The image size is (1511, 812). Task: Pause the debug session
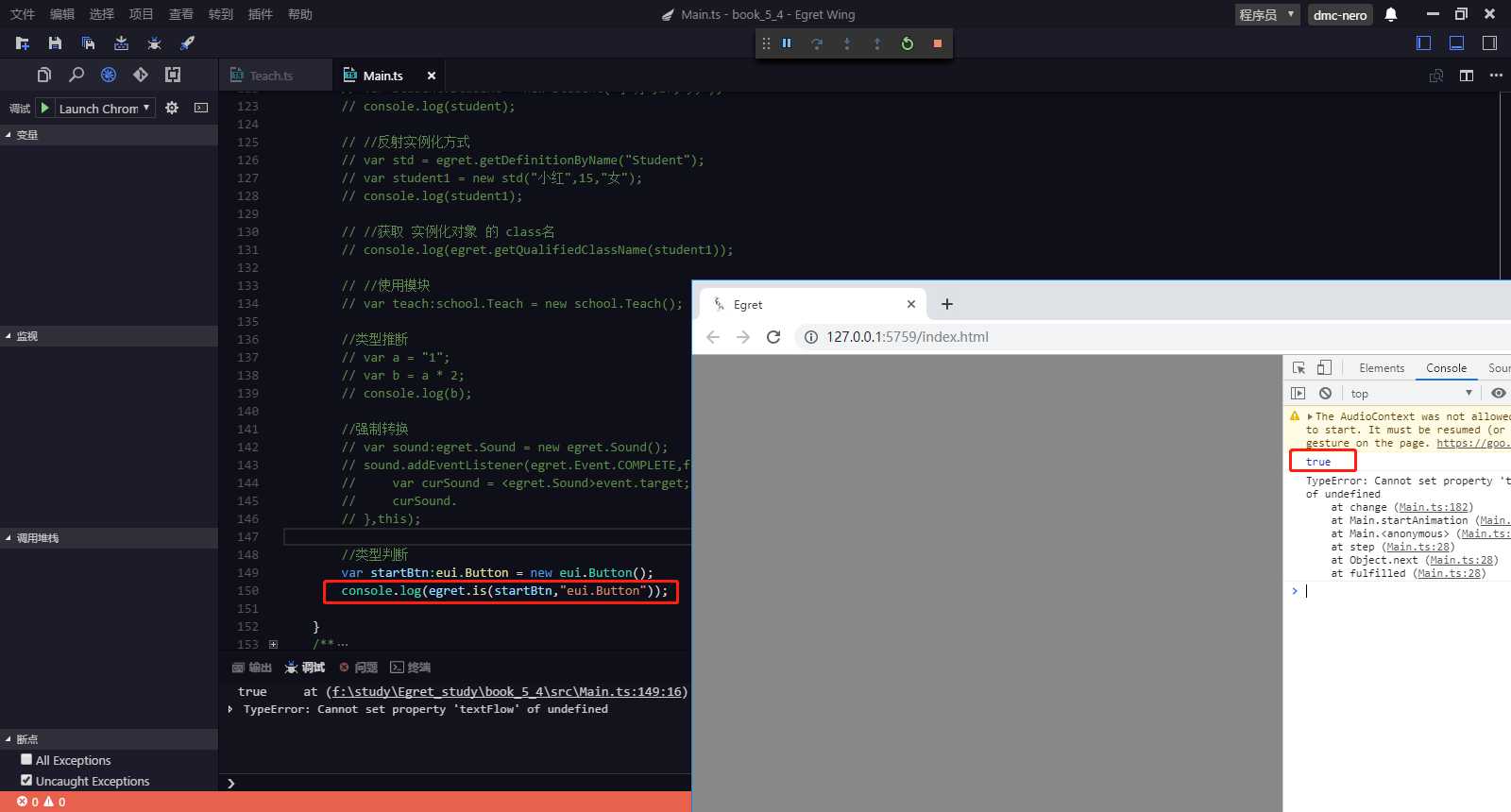pos(787,43)
